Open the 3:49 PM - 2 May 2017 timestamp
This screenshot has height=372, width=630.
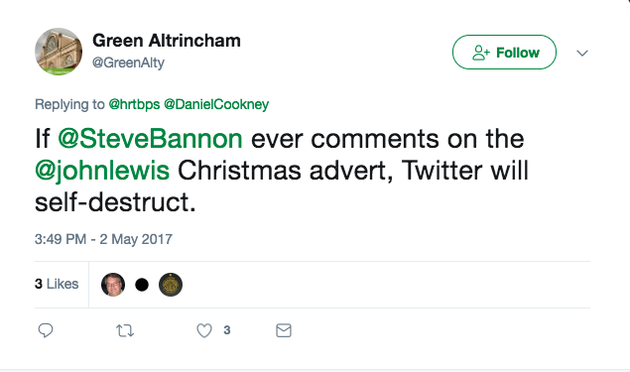click(x=103, y=239)
